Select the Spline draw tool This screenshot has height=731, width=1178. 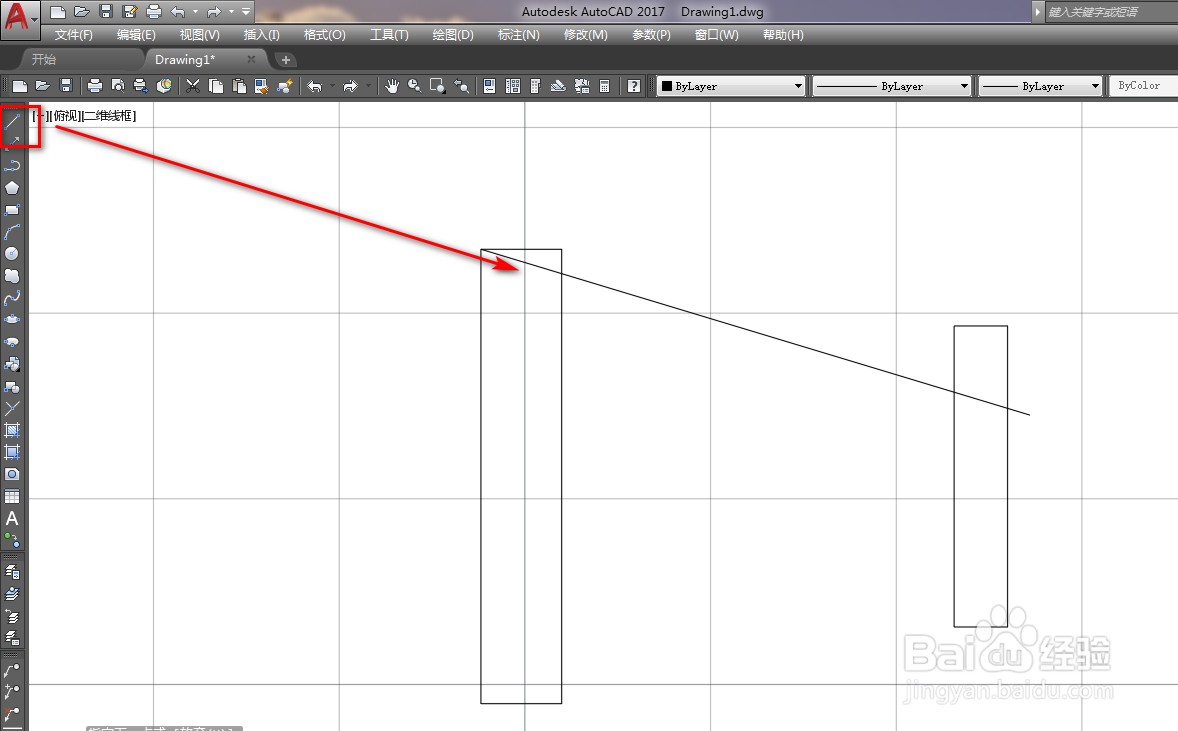[12, 298]
